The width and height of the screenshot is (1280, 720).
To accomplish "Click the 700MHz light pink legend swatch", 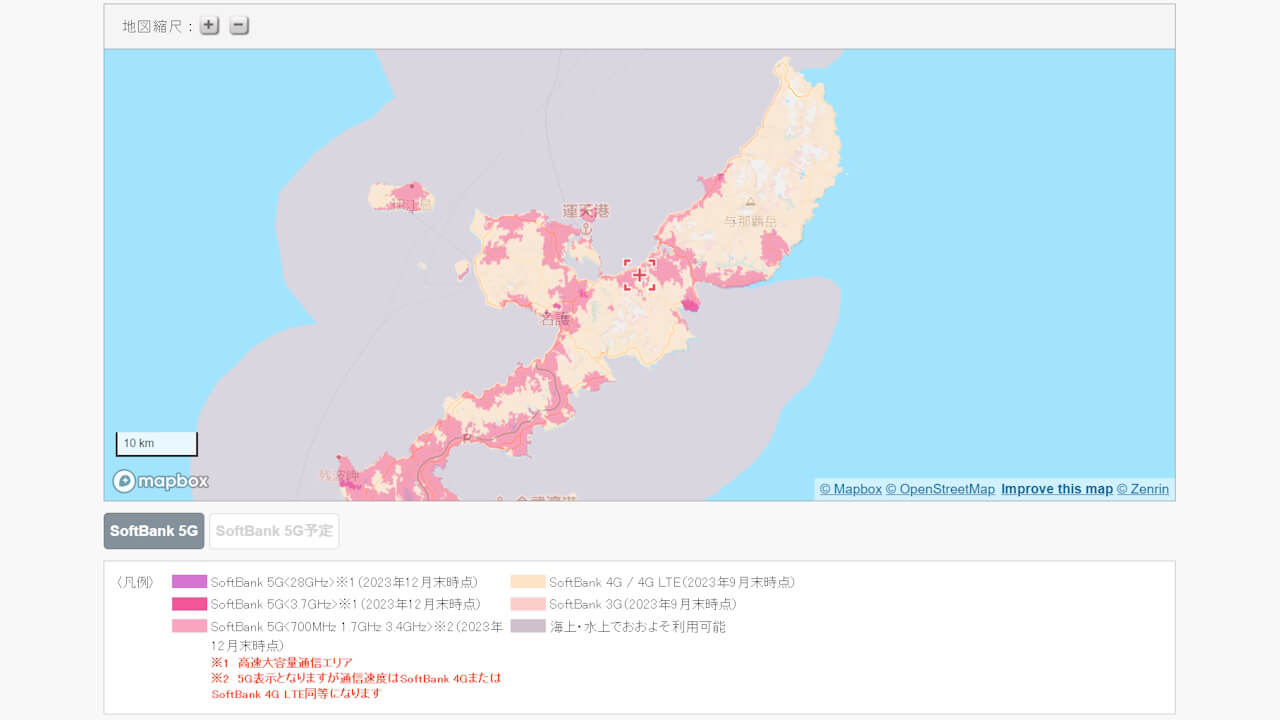I will 189,626.
